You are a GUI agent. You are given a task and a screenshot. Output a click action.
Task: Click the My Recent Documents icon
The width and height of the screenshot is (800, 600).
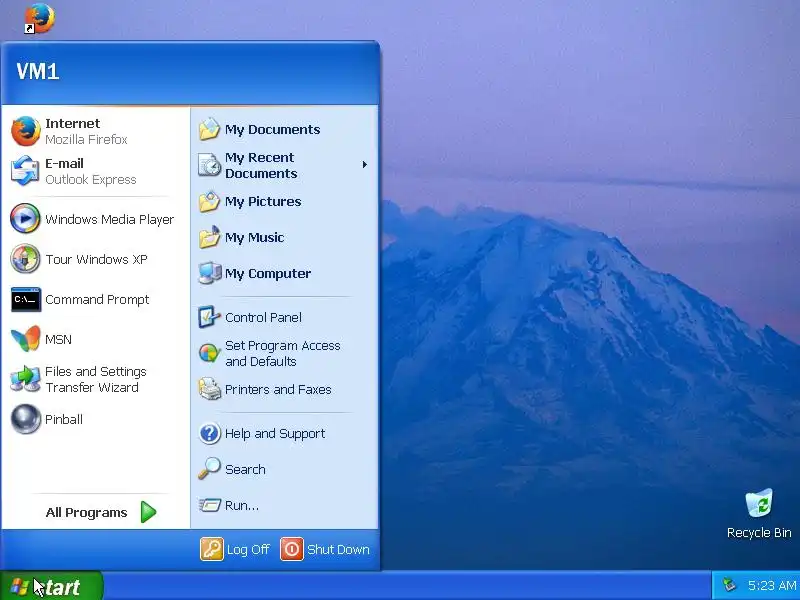[x=209, y=165]
